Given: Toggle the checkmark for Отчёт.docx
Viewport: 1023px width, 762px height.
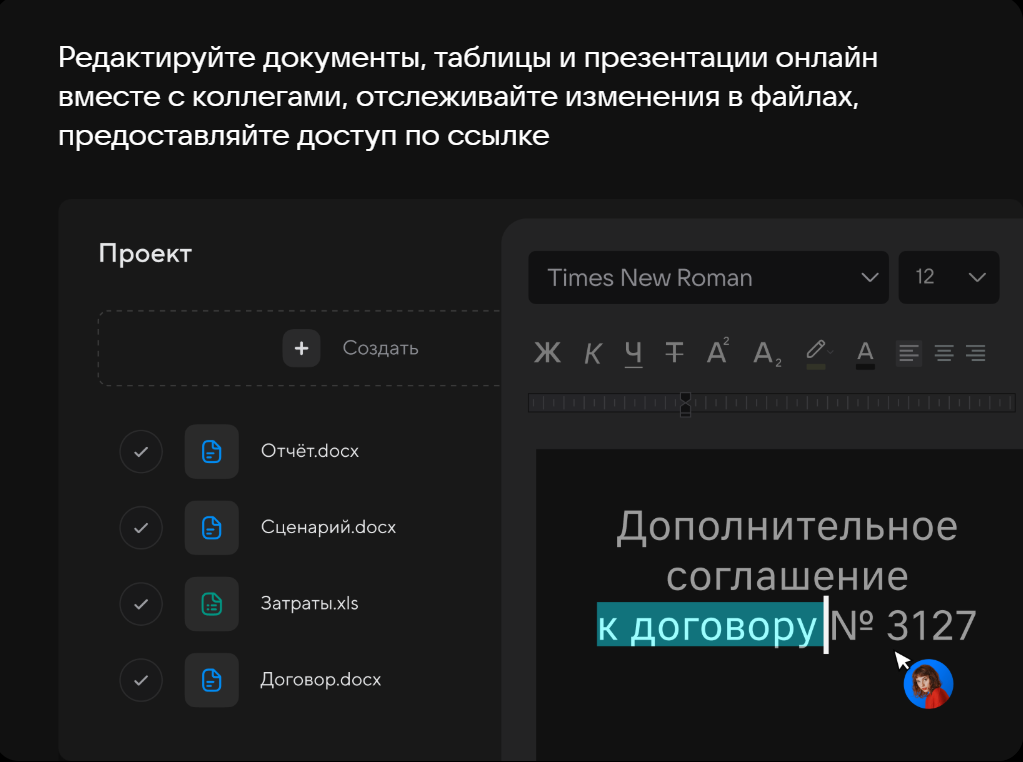Looking at the screenshot, I should 141,451.
